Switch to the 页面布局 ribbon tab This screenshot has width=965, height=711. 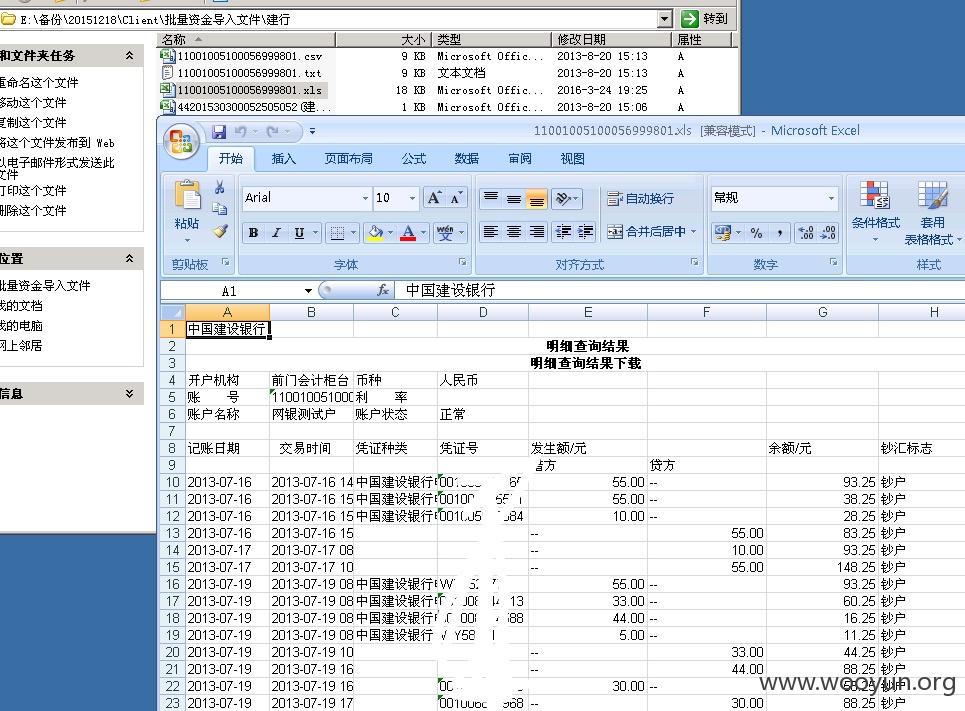pos(348,159)
